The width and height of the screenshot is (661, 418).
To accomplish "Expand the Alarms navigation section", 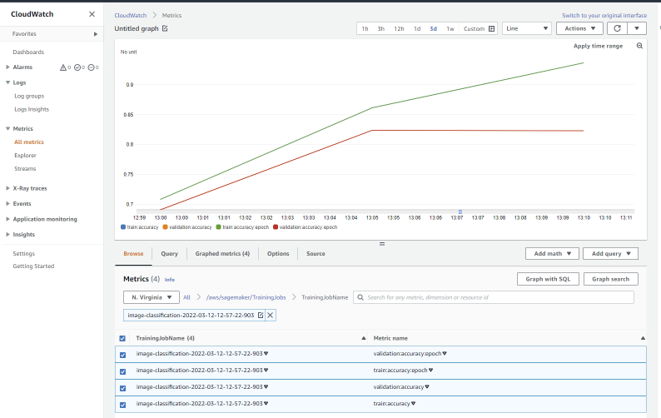I will (x=8, y=67).
